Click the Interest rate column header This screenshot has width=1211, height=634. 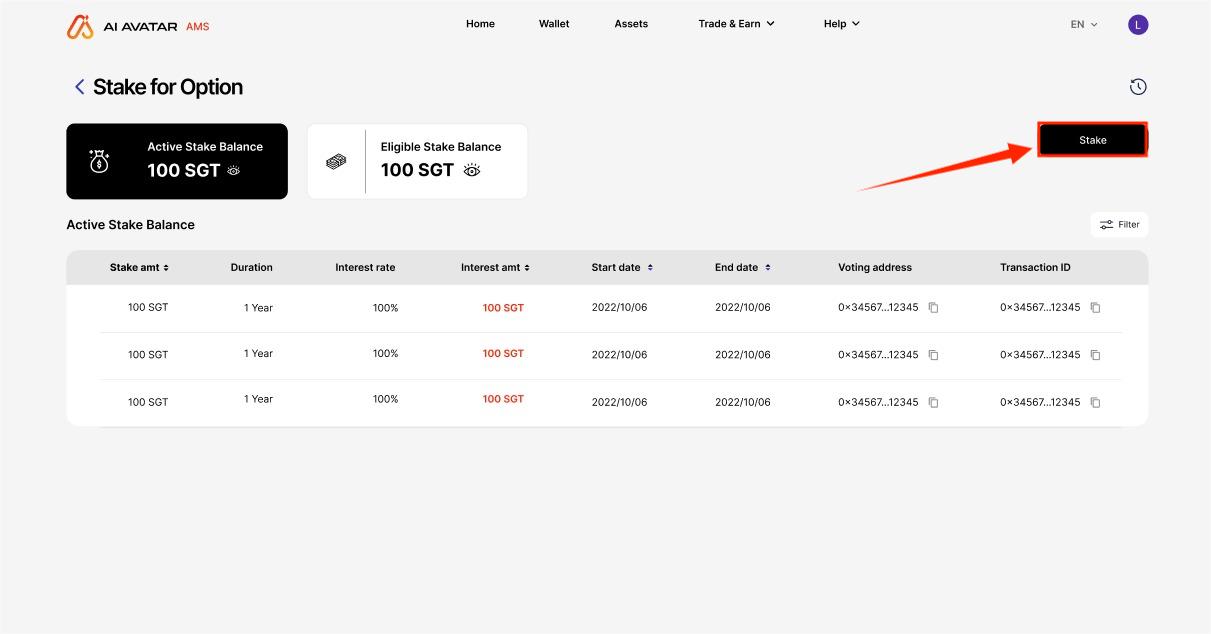365,267
